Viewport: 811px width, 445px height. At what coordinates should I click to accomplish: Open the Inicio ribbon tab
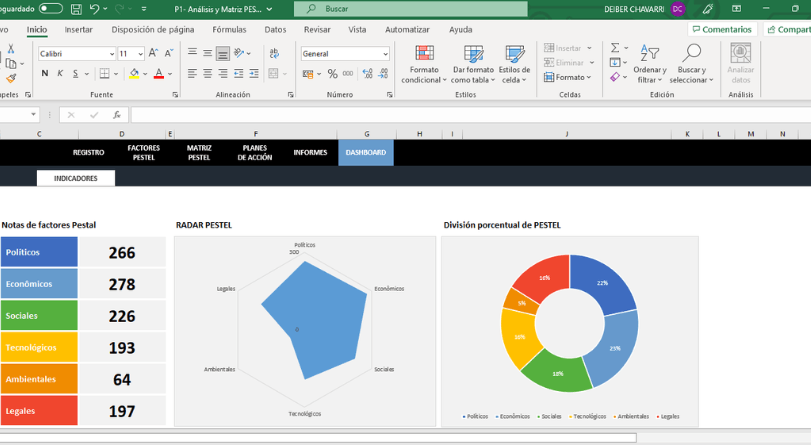point(37,29)
